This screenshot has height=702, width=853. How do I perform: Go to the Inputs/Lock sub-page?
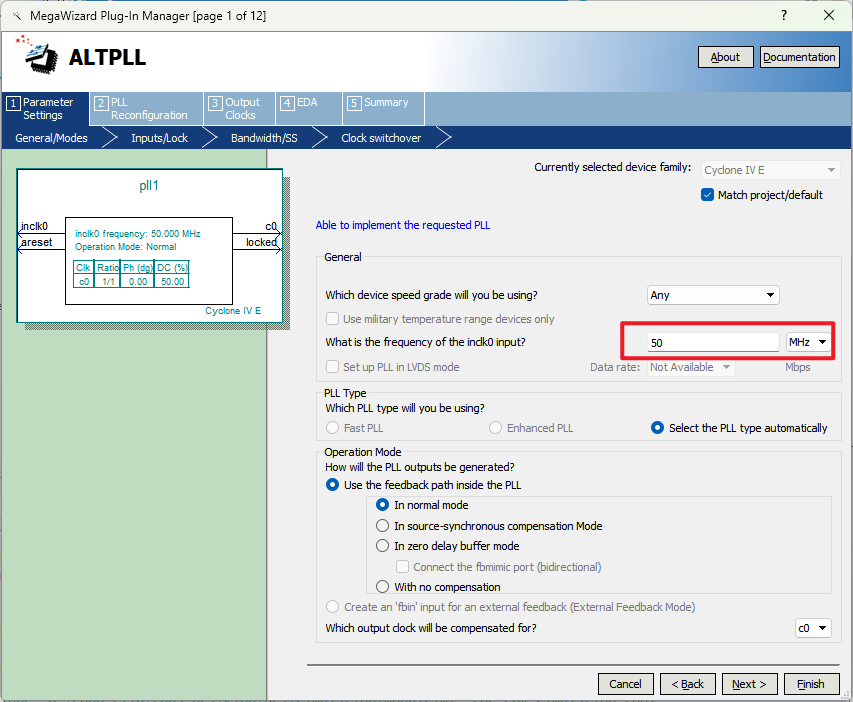pyautogui.click(x=159, y=138)
